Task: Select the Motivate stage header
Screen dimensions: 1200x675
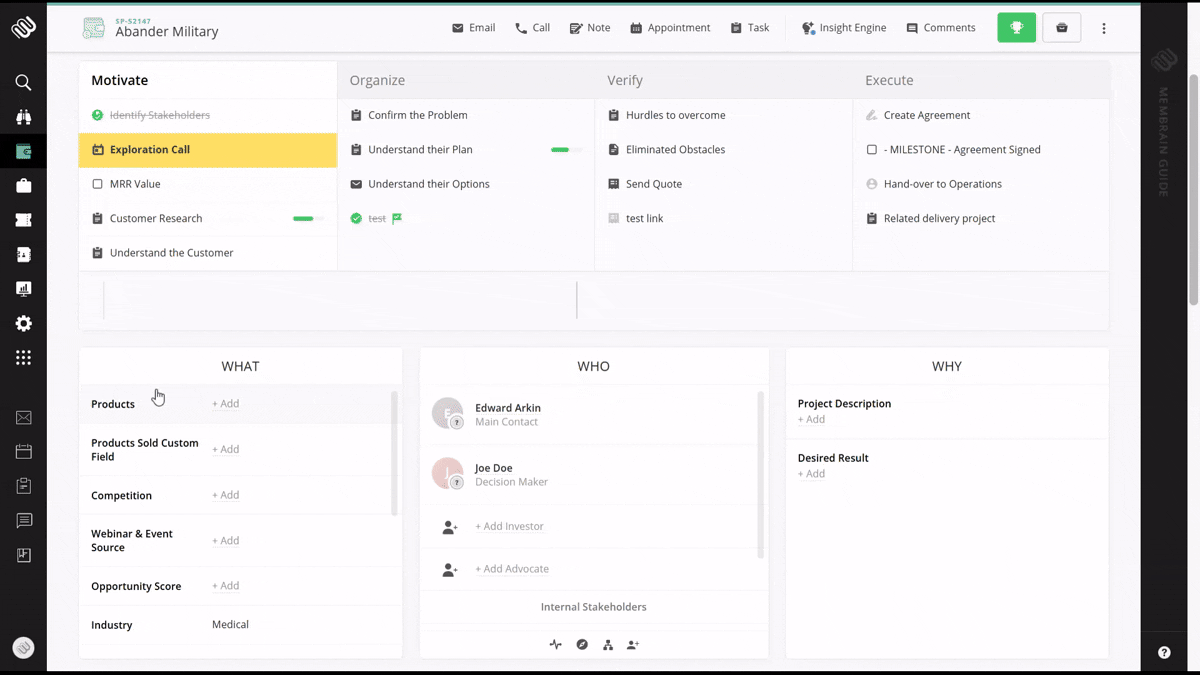Action: click(208, 80)
